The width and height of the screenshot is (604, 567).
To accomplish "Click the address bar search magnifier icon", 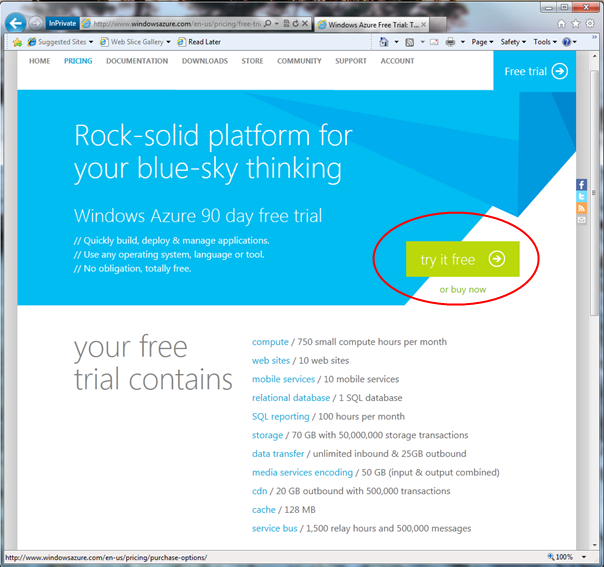I will (267, 23).
